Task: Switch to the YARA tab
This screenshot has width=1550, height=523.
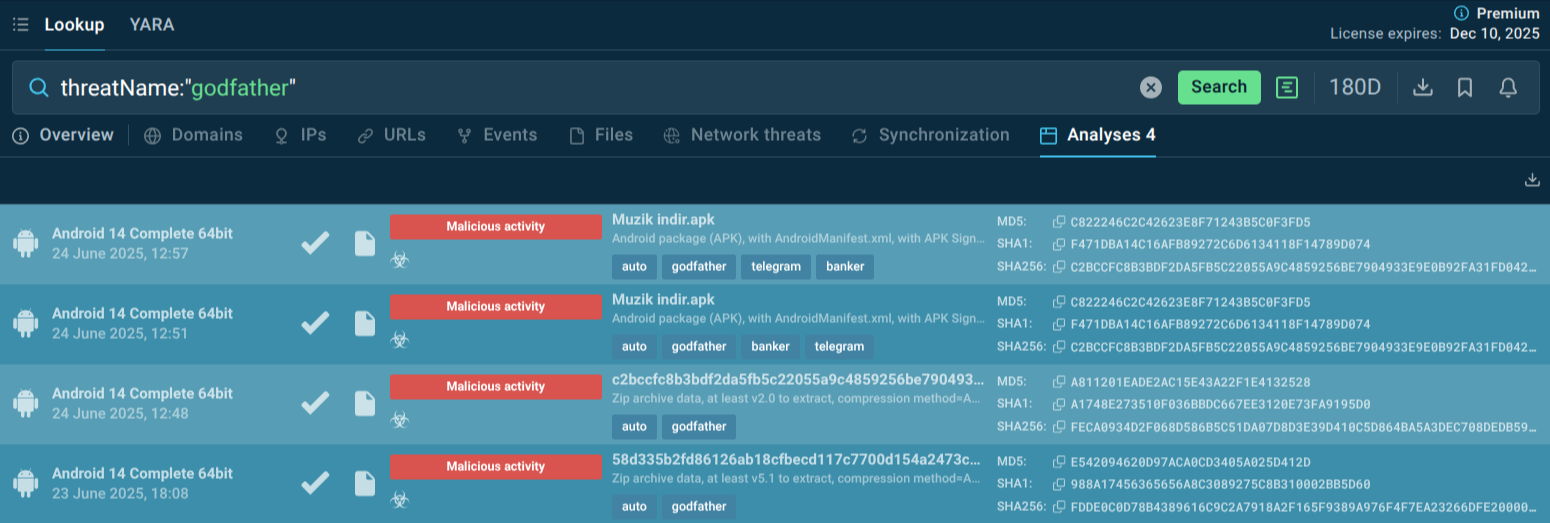Action: coord(152,25)
